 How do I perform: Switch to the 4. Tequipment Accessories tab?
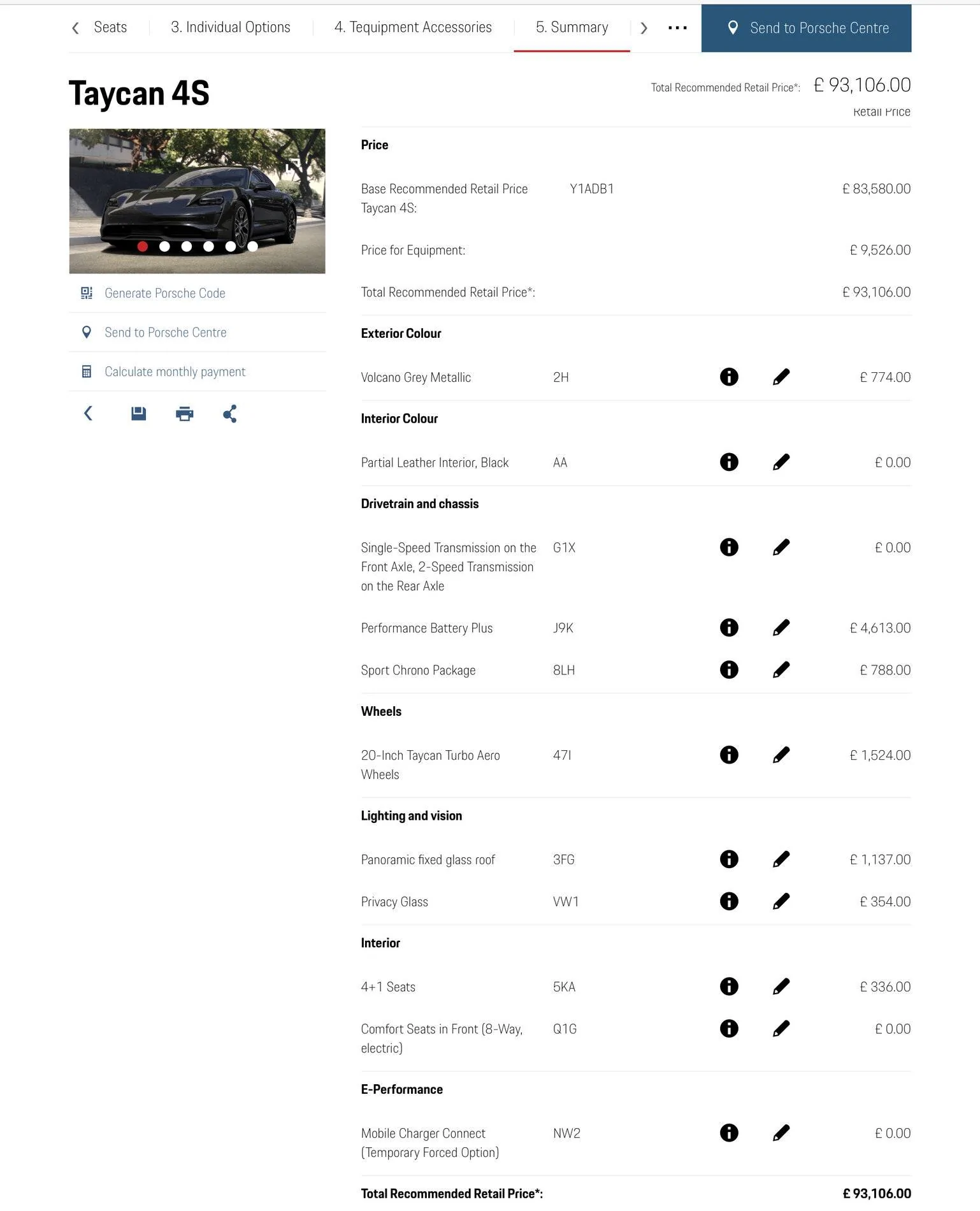tap(413, 27)
